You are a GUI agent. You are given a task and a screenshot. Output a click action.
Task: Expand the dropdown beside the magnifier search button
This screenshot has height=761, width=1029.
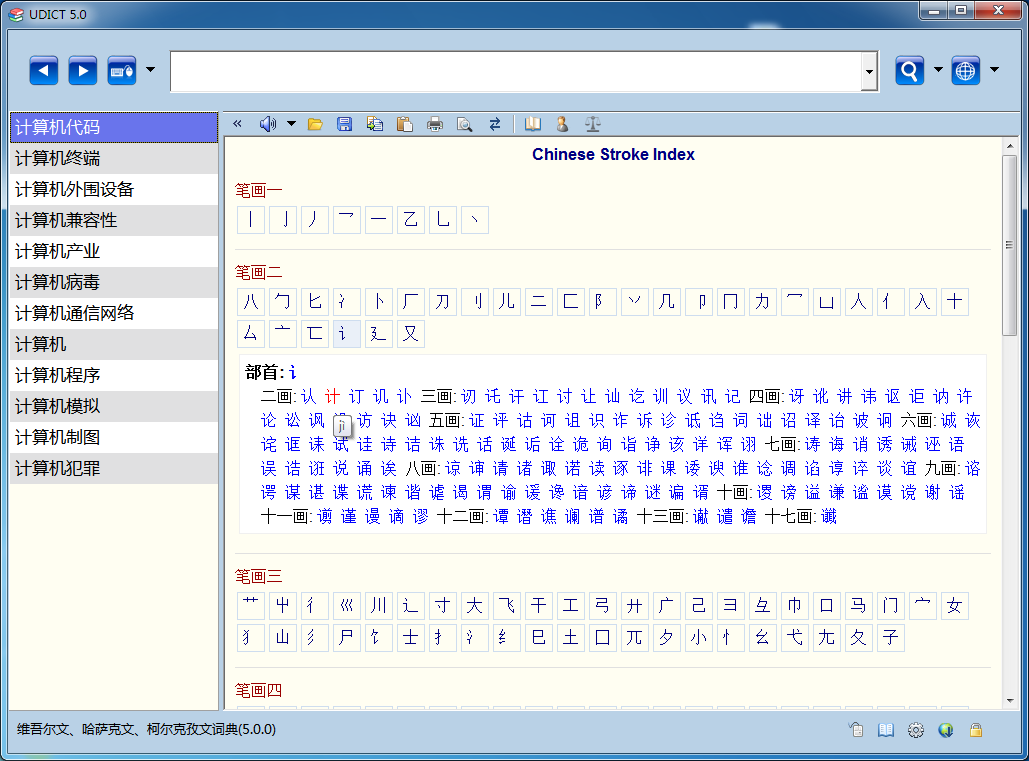[x=938, y=70]
